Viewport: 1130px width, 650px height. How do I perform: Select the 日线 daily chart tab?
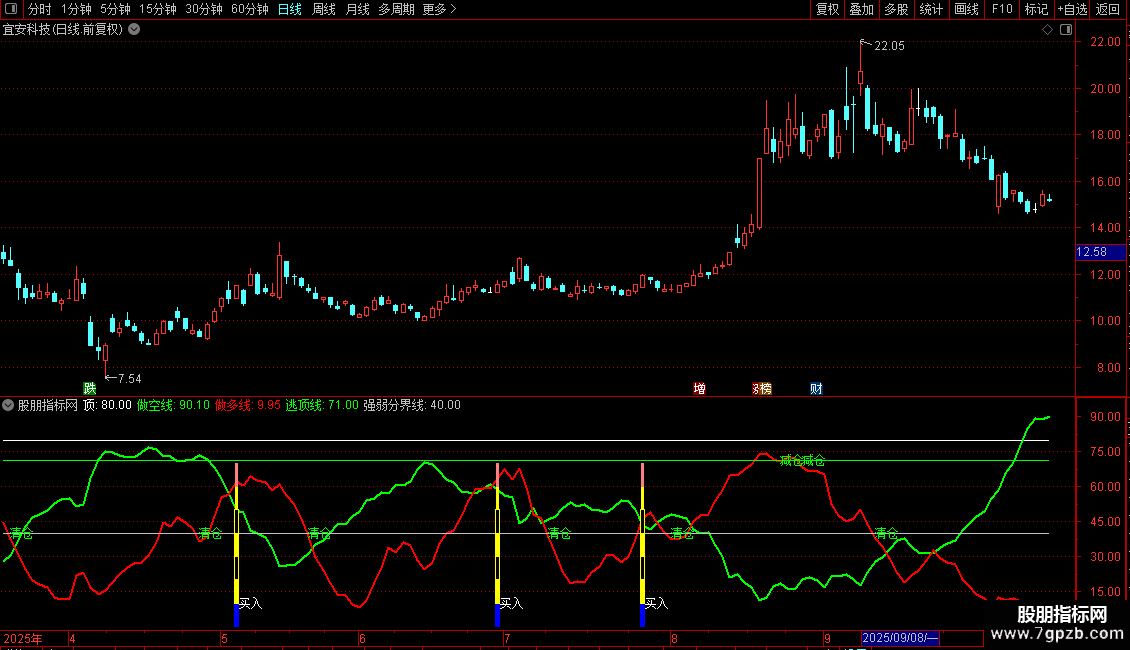(290, 9)
